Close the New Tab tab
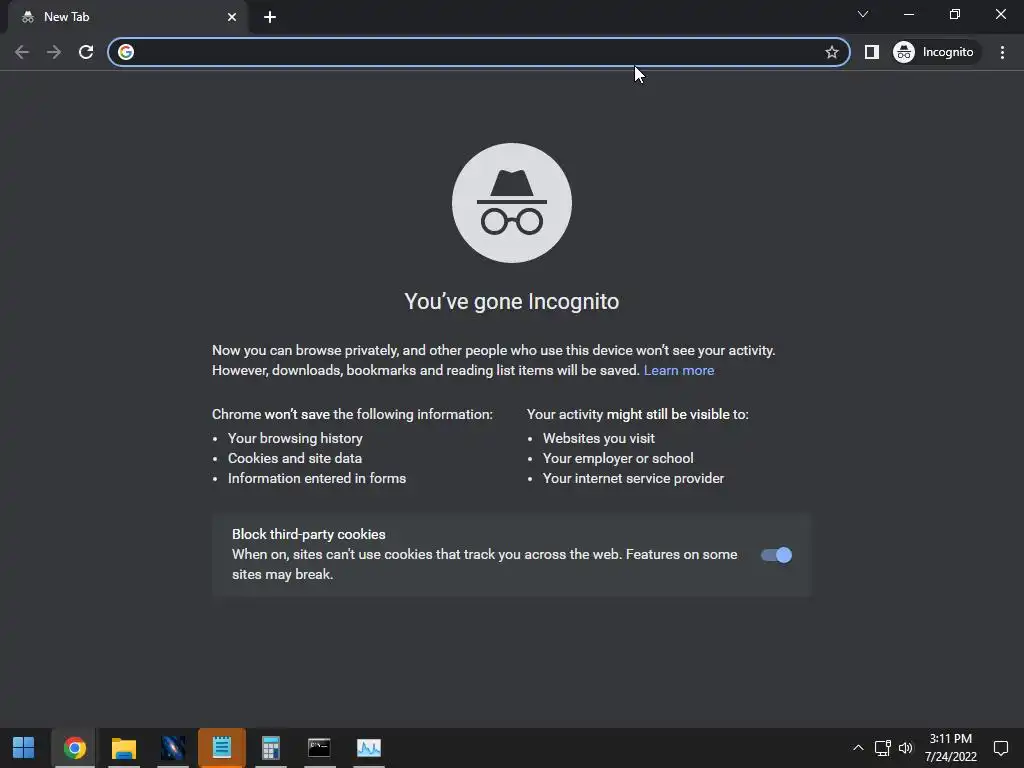The image size is (1024, 768). tap(232, 17)
